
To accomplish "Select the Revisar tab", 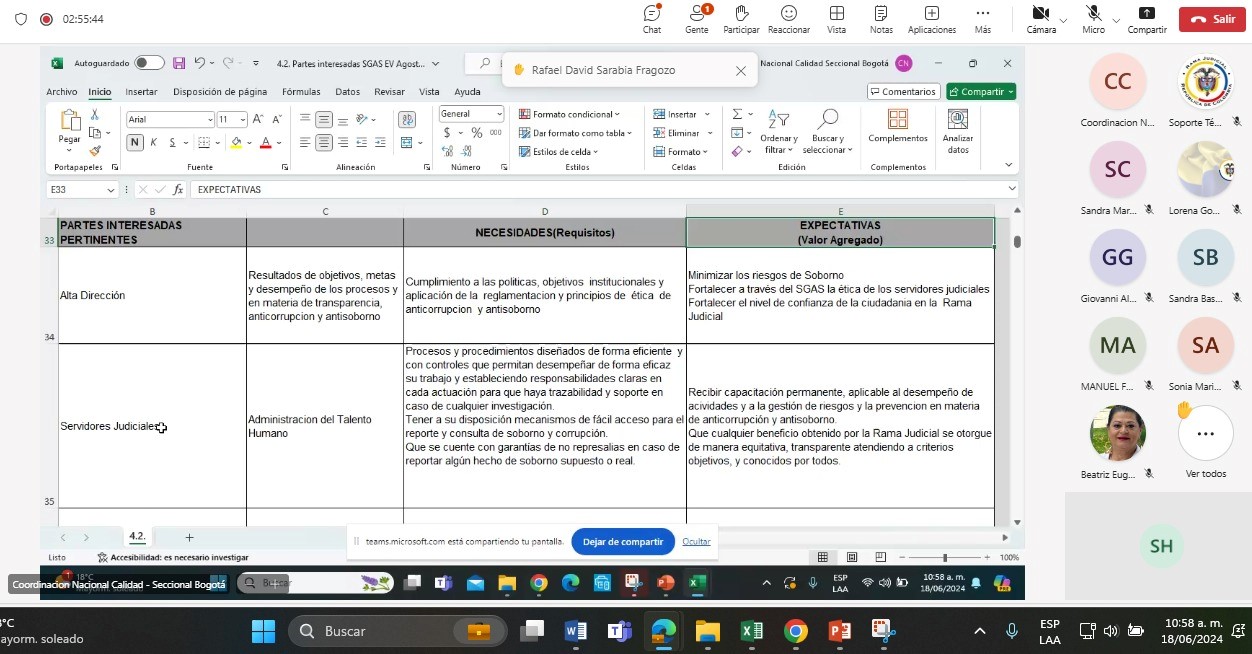I will [389, 92].
